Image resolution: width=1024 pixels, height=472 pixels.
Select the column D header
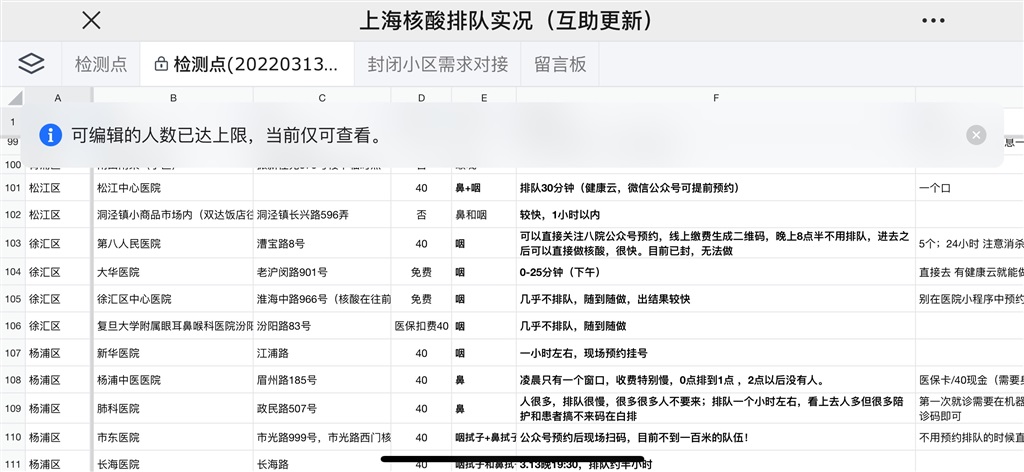pos(421,97)
